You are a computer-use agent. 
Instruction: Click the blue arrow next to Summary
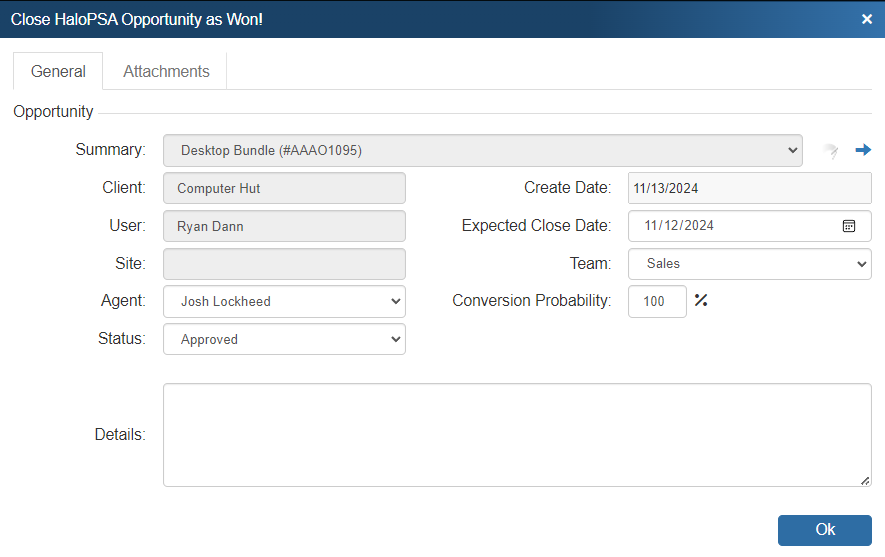point(863,150)
